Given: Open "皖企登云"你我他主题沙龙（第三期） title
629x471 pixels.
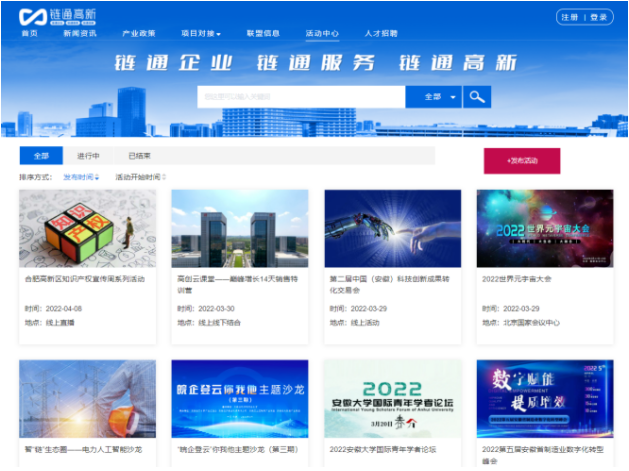Looking at the screenshot, I should point(238,449).
